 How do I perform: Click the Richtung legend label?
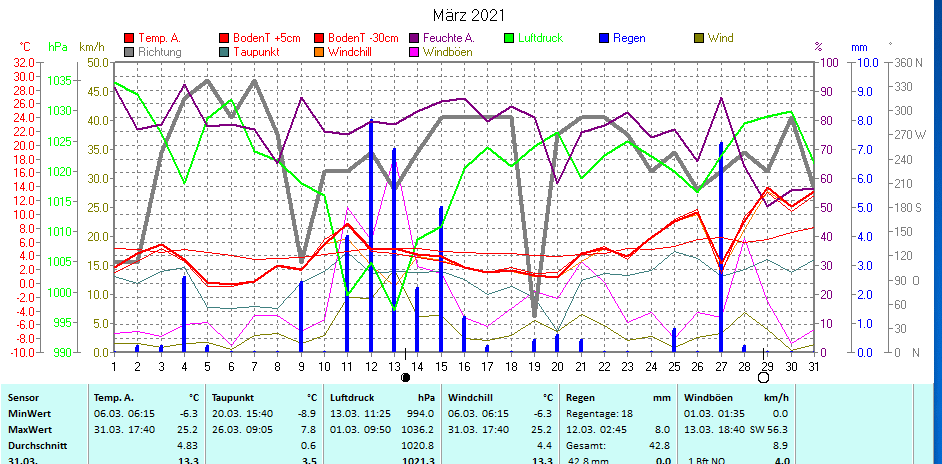(x=160, y=52)
